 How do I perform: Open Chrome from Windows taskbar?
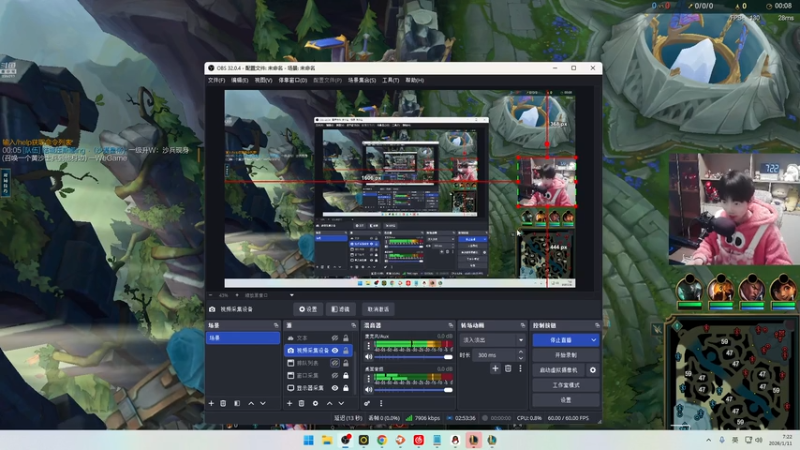382,440
